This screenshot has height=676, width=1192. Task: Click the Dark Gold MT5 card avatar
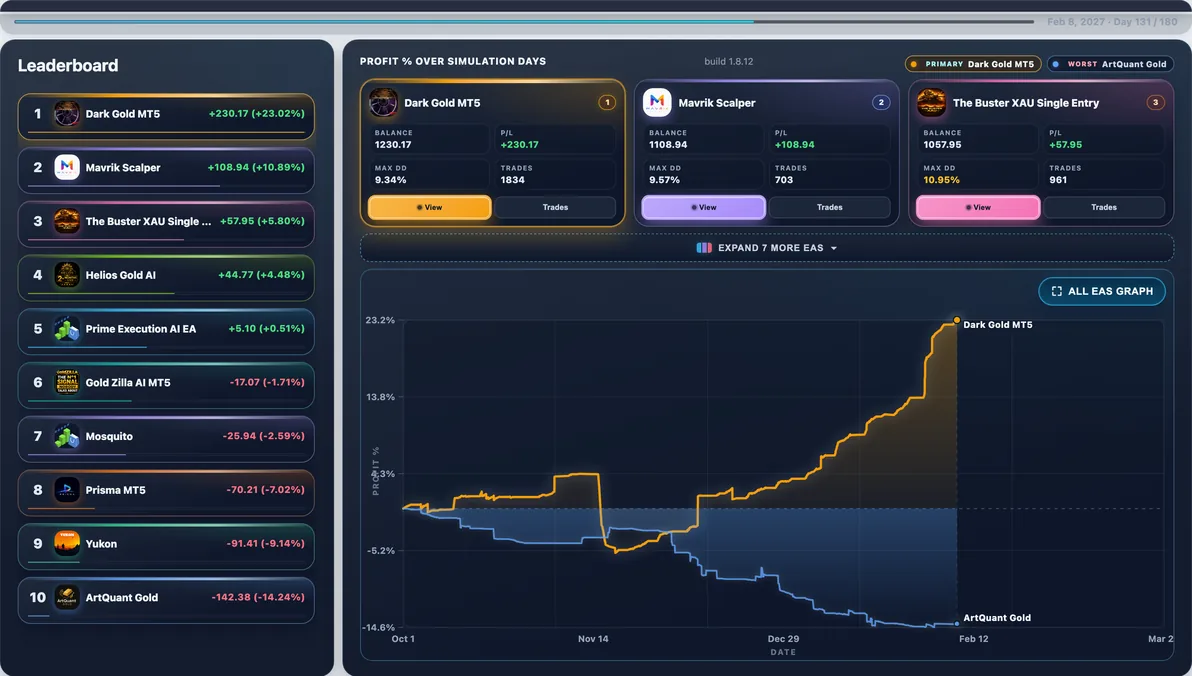point(383,103)
